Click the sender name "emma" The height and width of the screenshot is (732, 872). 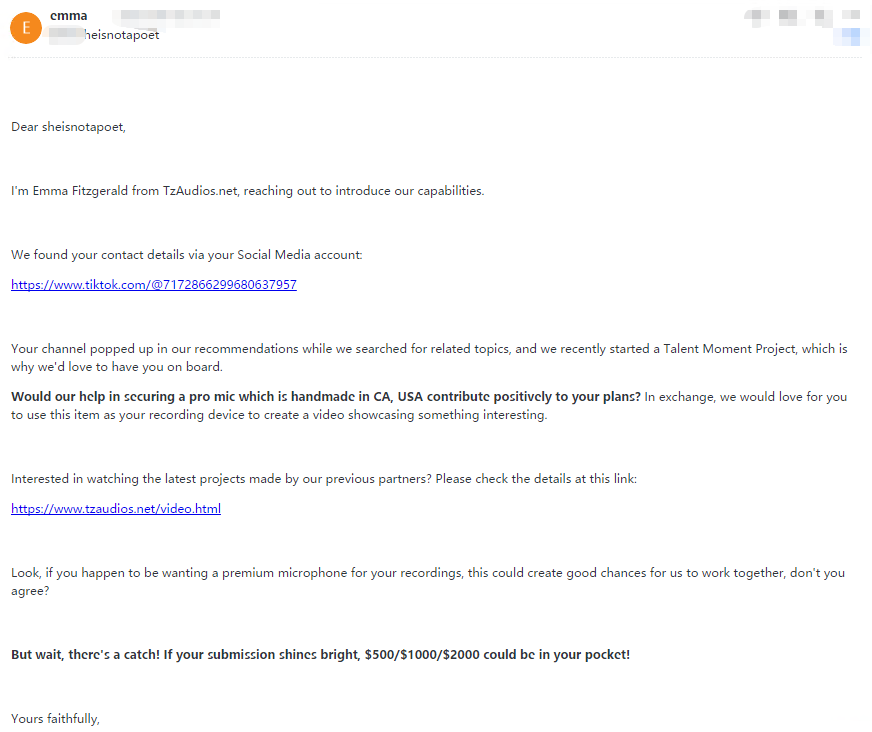click(69, 16)
